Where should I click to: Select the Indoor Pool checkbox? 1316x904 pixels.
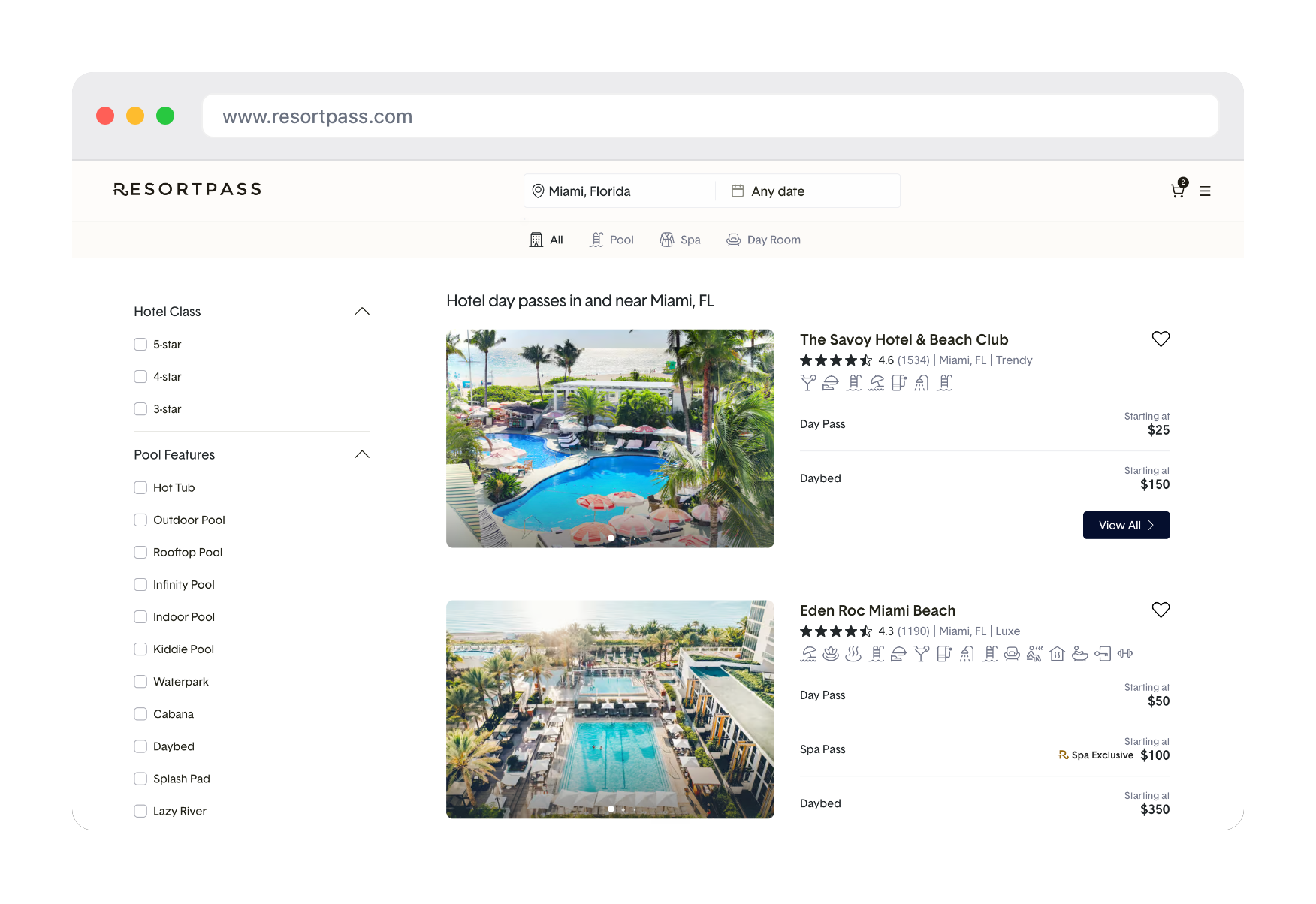tap(140, 617)
